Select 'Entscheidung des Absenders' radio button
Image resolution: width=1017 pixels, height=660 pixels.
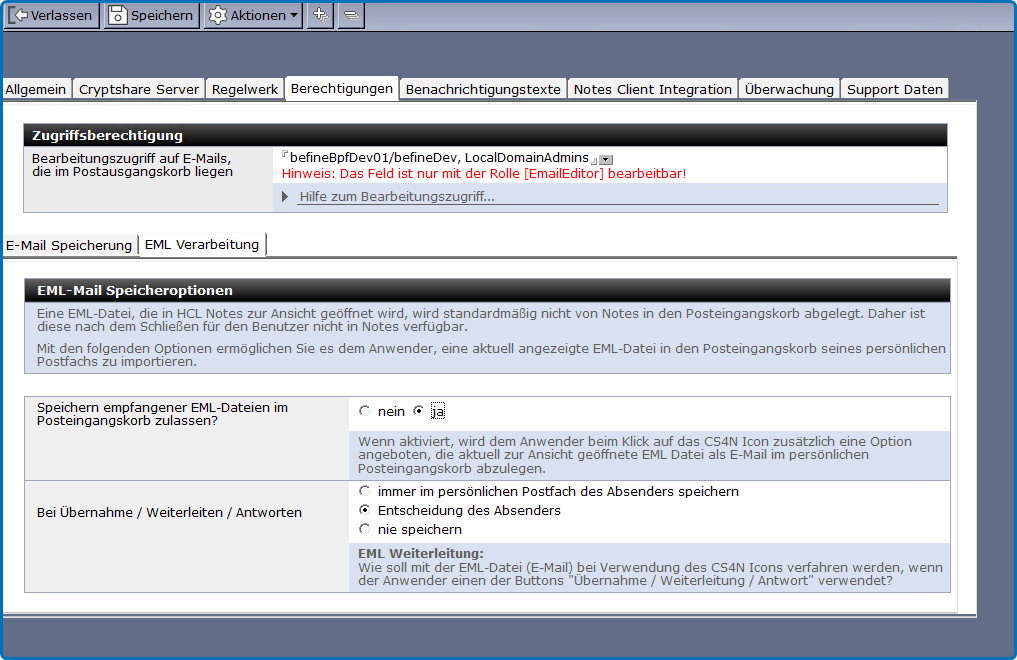pyautogui.click(x=364, y=510)
